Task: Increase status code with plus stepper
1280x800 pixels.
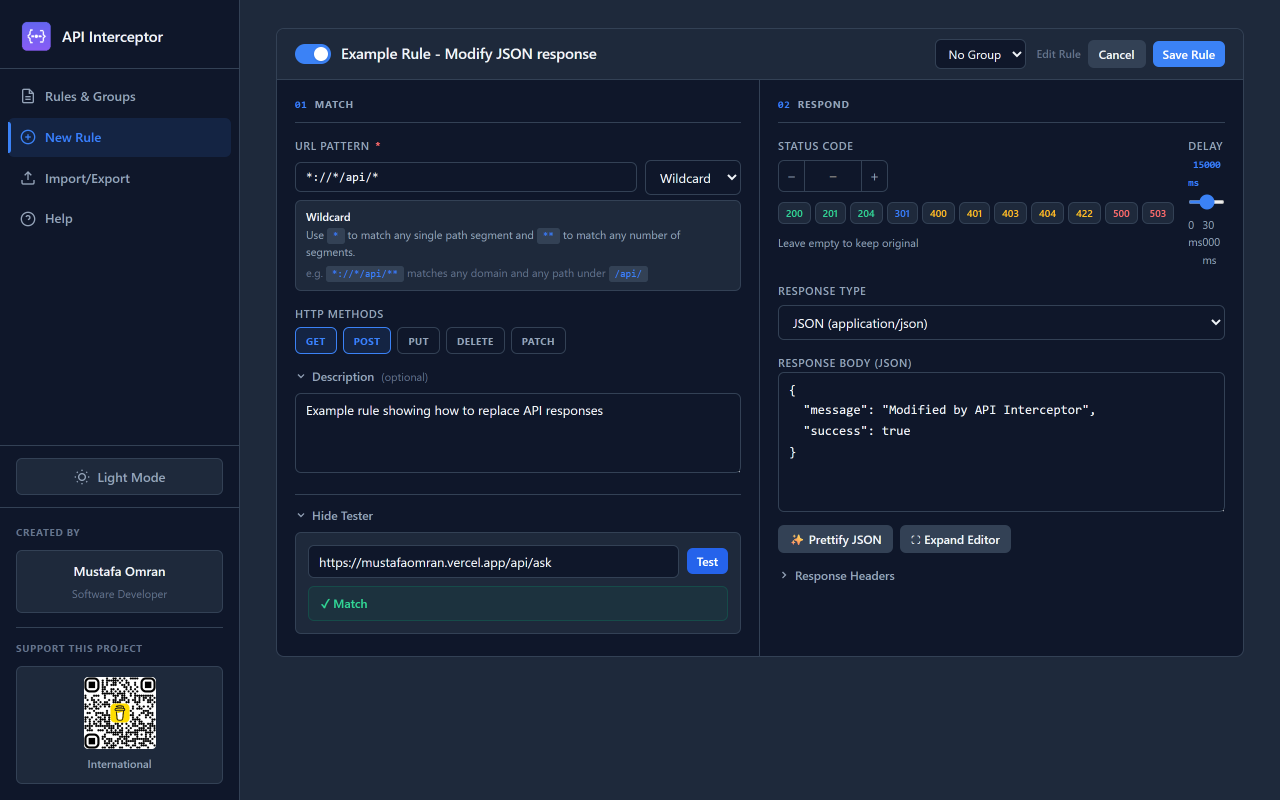Action: (874, 176)
